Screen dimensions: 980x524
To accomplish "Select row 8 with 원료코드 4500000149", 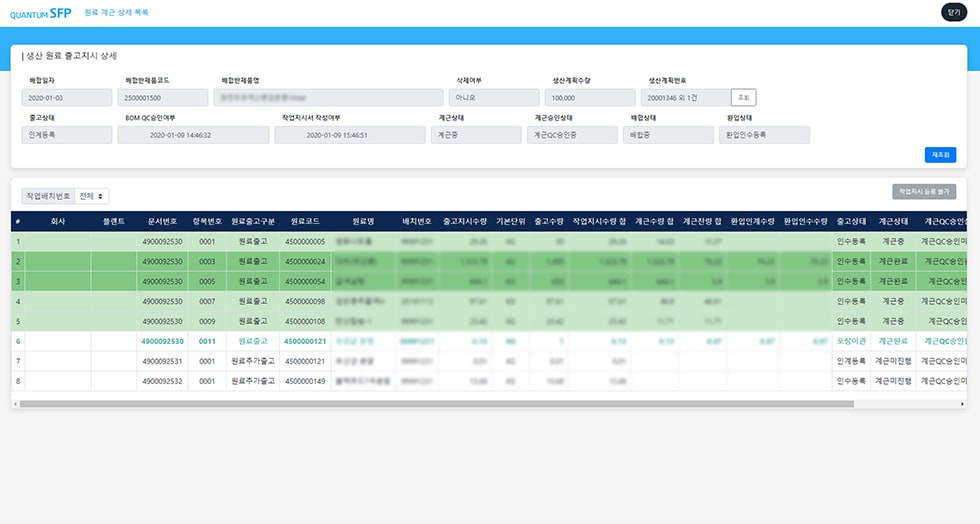I will (305, 380).
